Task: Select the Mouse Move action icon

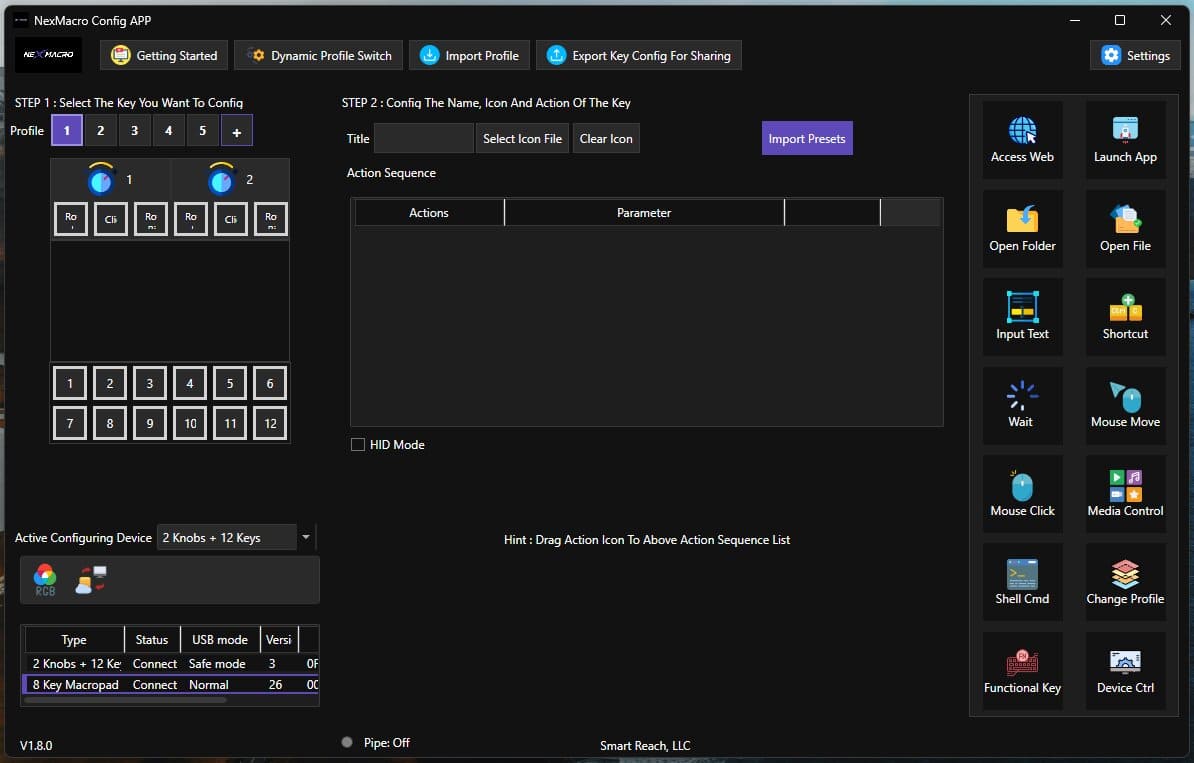Action: click(1125, 404)
